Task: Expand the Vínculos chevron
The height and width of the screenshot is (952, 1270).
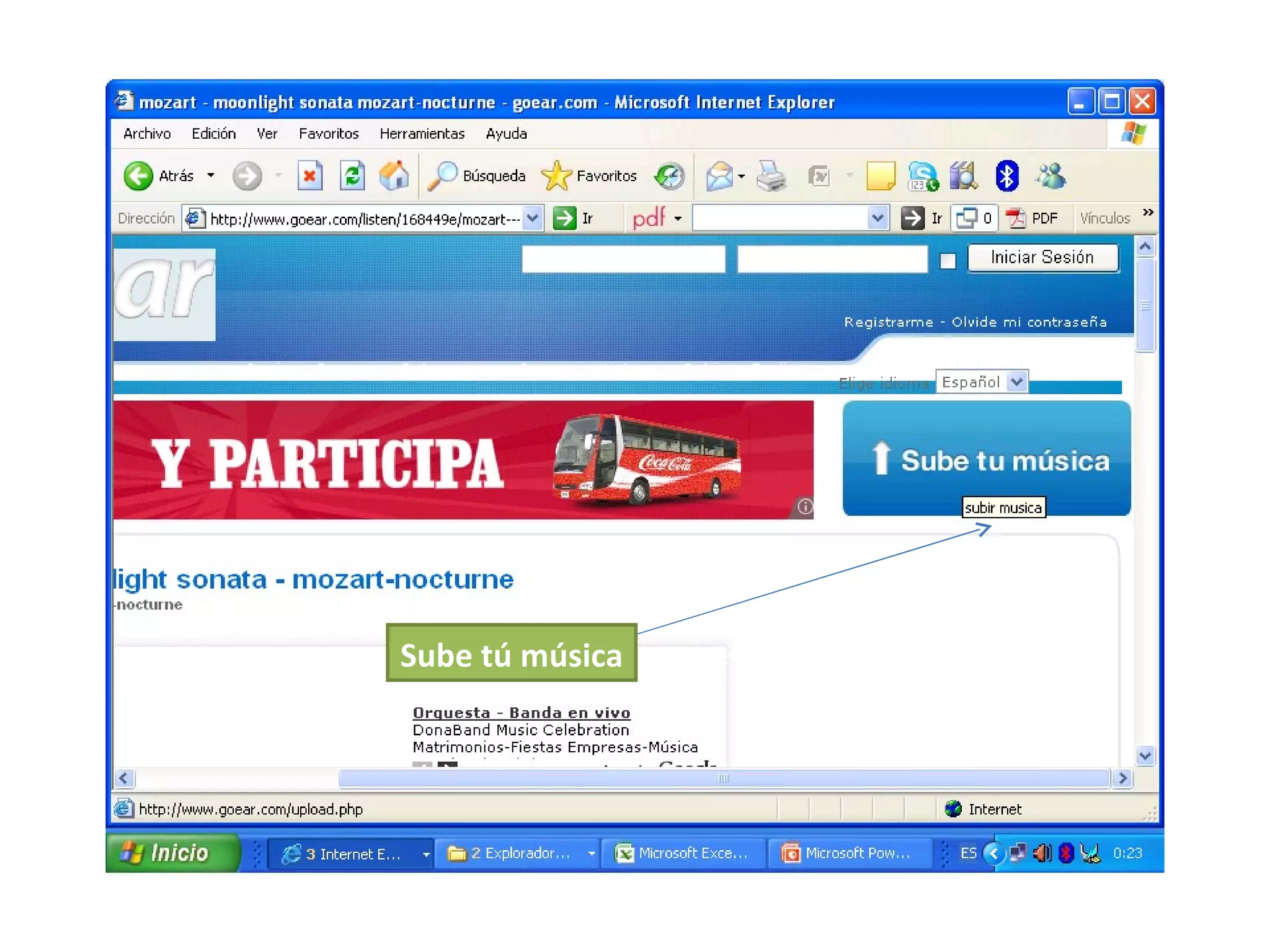Action: 1148,212
